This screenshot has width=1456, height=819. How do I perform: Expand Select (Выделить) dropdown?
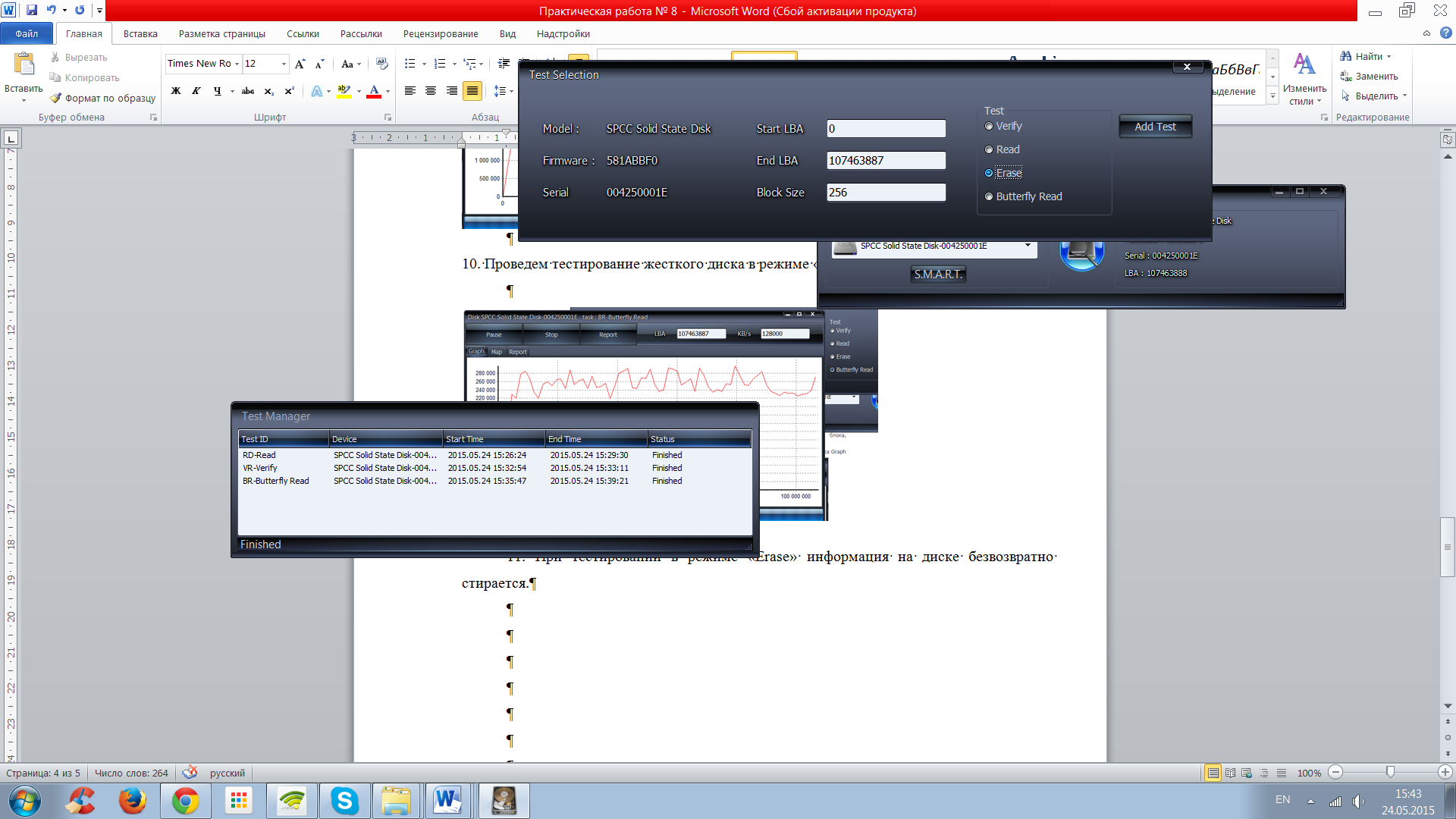[1404, 96]
